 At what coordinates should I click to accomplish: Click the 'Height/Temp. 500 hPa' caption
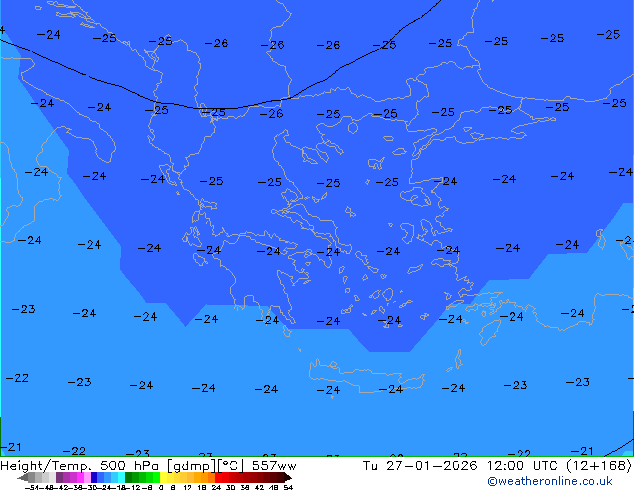pyautogui.click(x=81, y=466)
